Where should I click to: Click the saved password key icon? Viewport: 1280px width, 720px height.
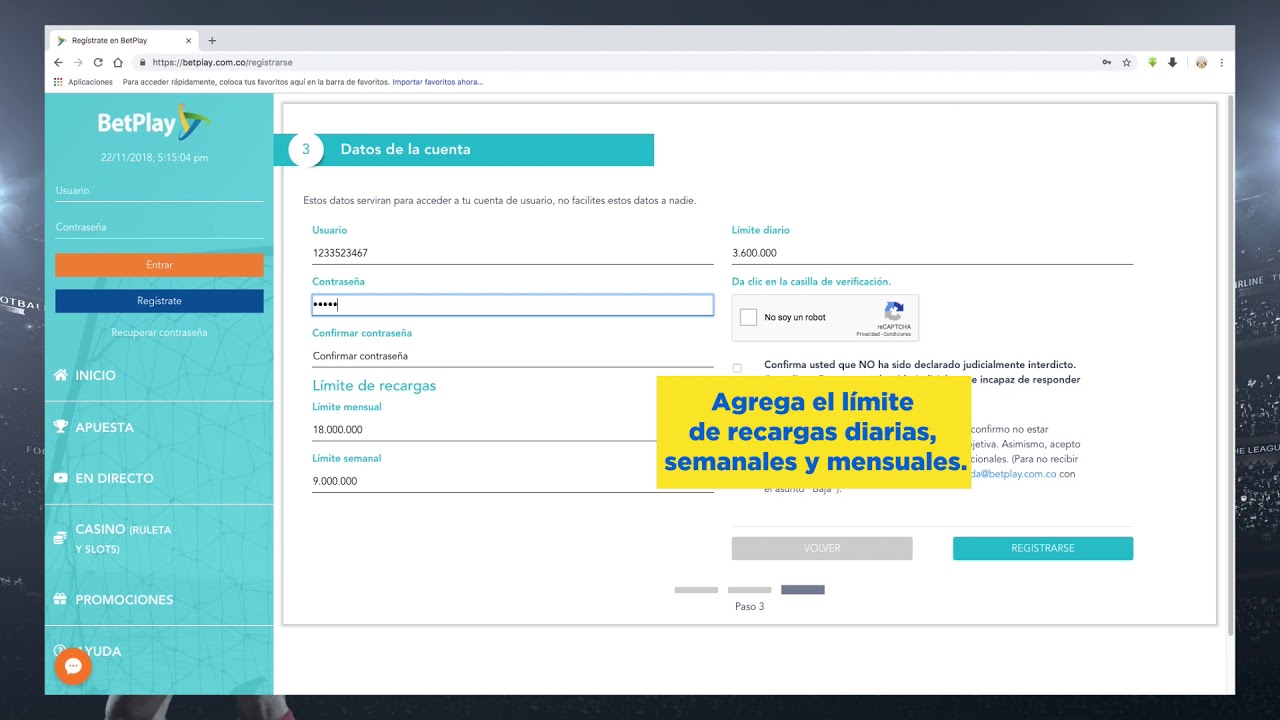pos(1107,62)
